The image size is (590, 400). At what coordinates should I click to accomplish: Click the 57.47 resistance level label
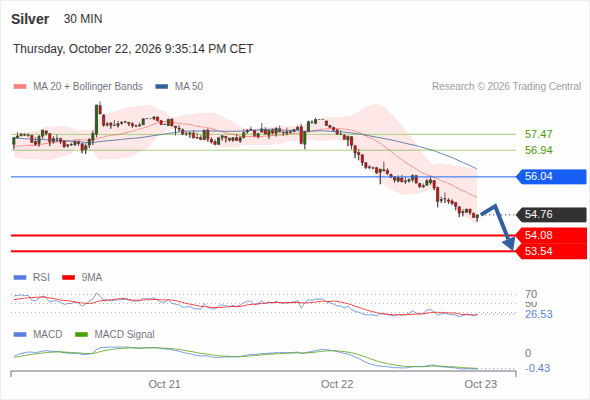(x=538, y=134)
